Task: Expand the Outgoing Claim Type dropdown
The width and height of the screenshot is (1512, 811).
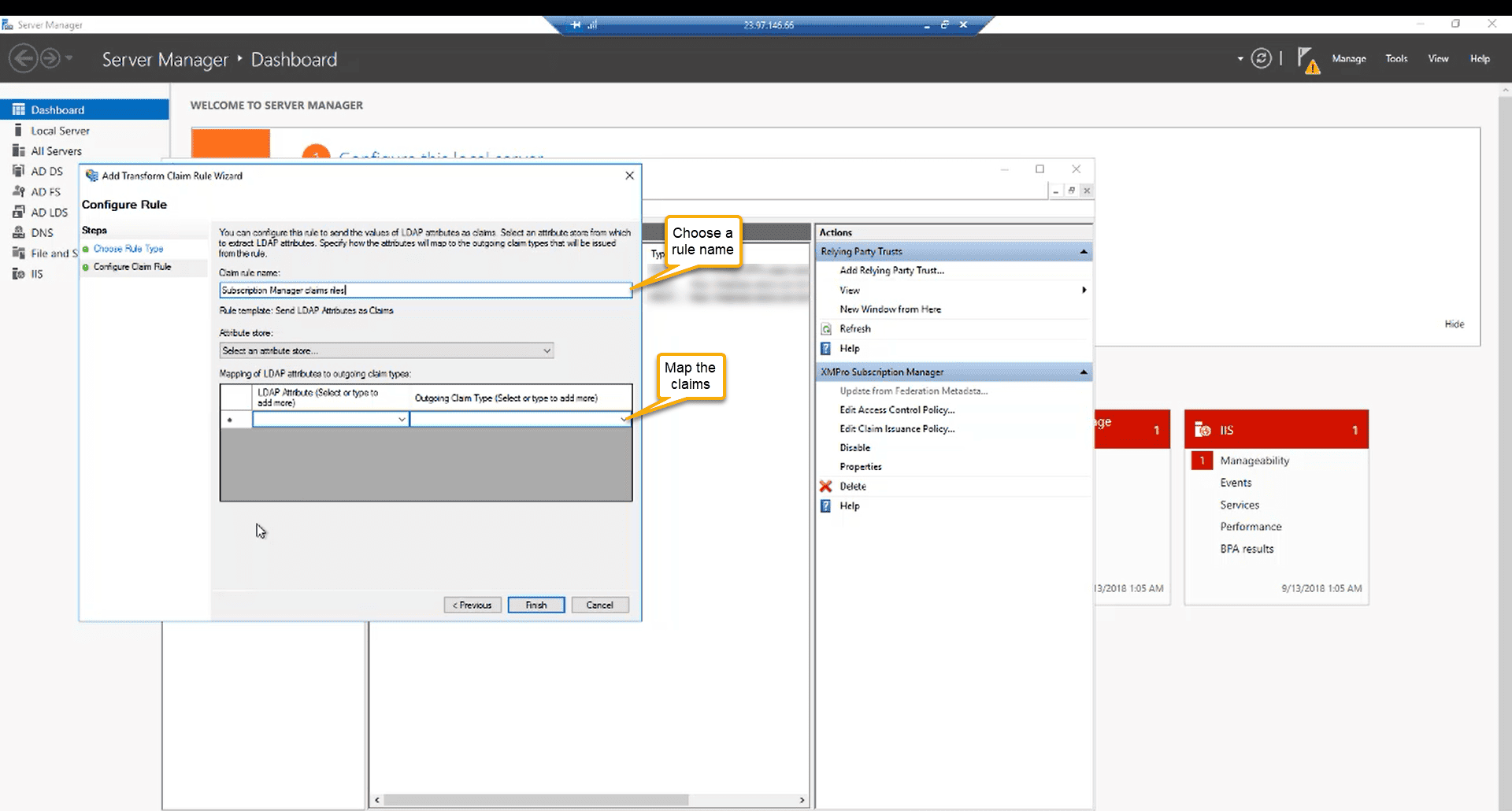Action: pos(624,420)
